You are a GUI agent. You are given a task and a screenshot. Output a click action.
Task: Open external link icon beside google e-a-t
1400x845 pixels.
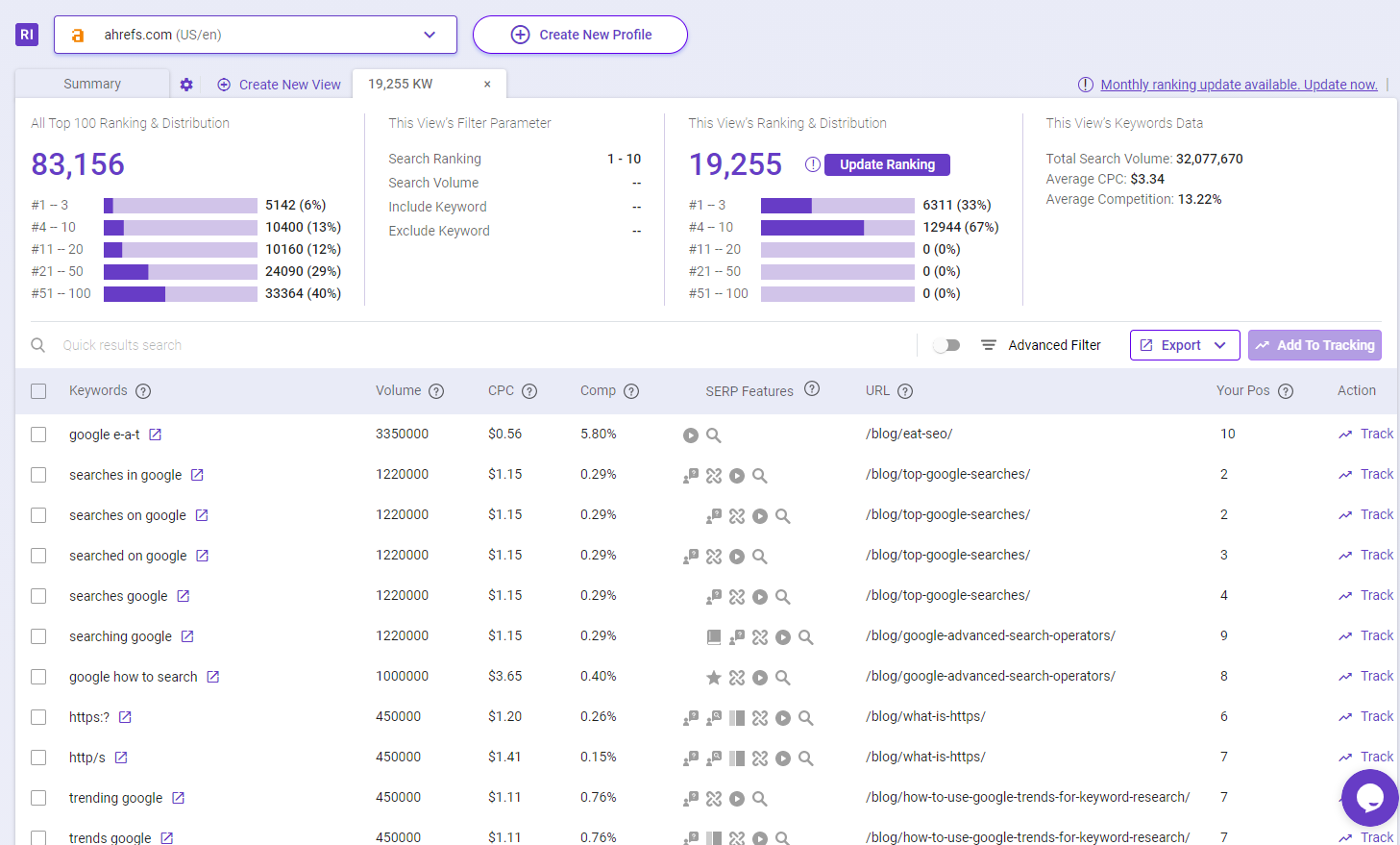click(x=156, y=435)
